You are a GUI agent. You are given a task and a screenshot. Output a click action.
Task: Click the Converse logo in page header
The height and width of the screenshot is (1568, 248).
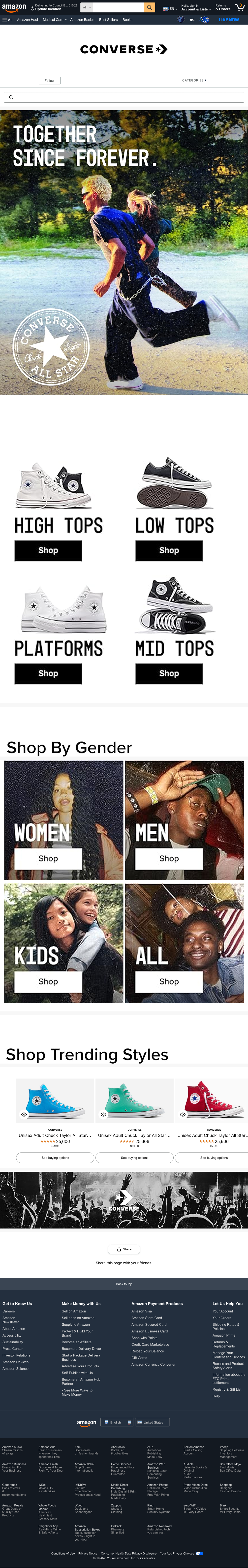tap(124, 49)
